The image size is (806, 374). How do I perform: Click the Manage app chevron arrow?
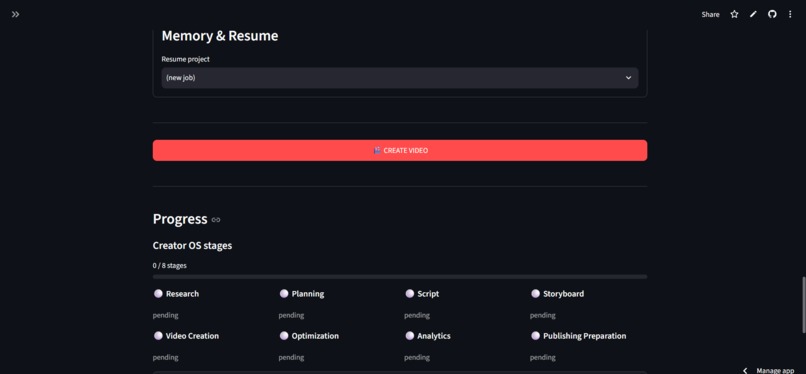point(745,370)
